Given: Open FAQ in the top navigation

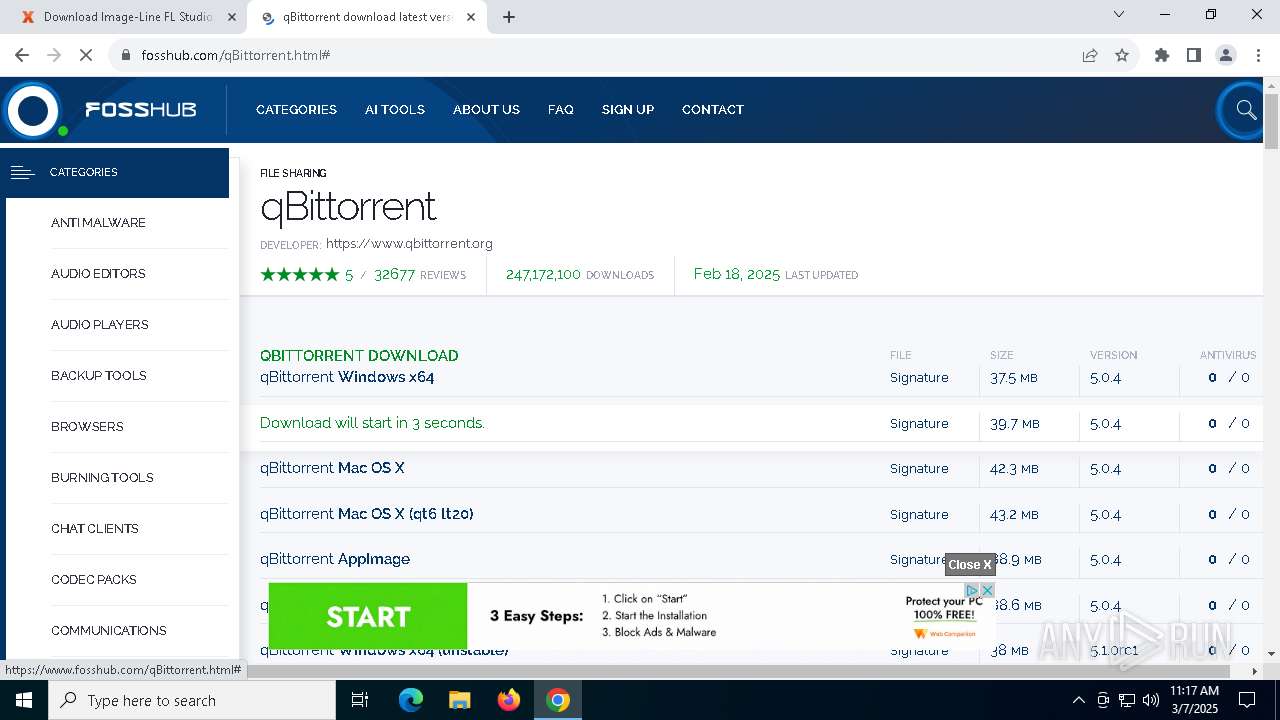Looking at the screenshot, I should (x=561, y=110).
